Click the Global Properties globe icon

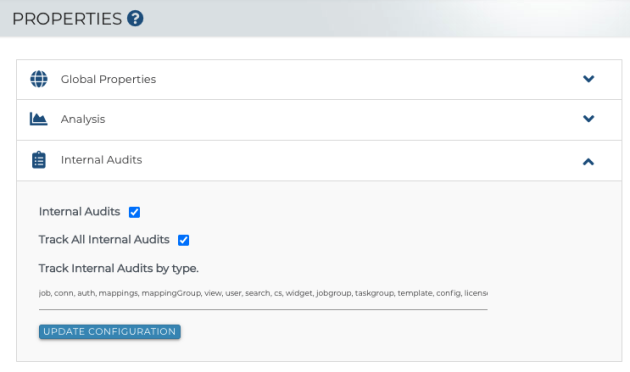pos(39,79)
